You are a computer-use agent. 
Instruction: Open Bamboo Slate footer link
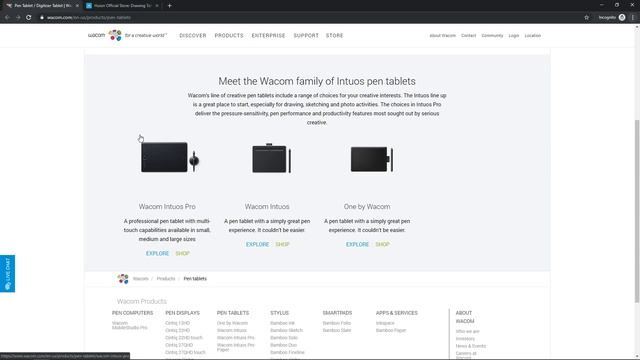coord(337,331)
